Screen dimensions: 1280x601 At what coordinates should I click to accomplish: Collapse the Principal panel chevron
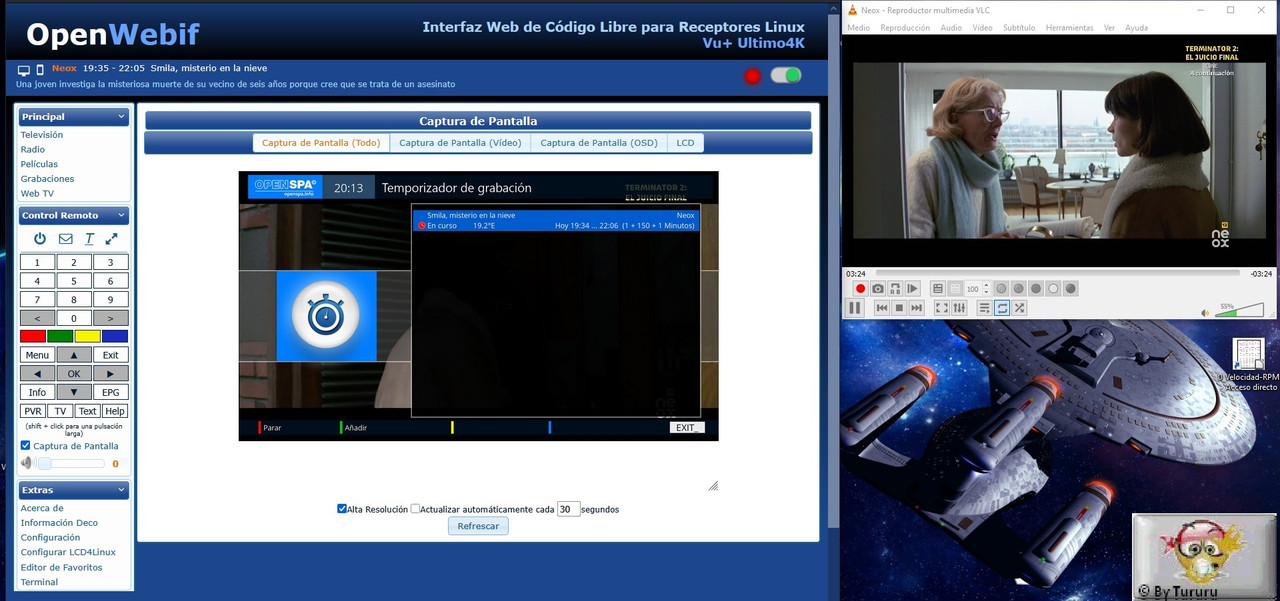[x=121, y=117]
